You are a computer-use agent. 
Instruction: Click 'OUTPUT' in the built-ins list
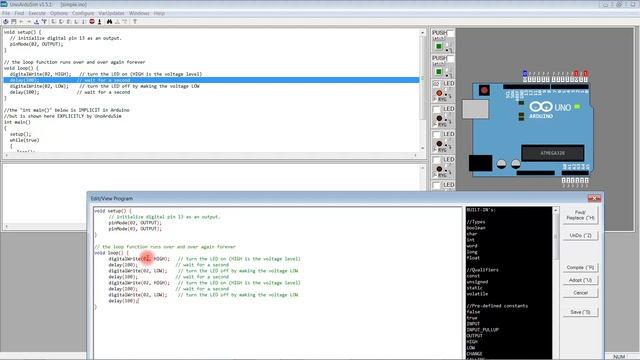(475, 336)
